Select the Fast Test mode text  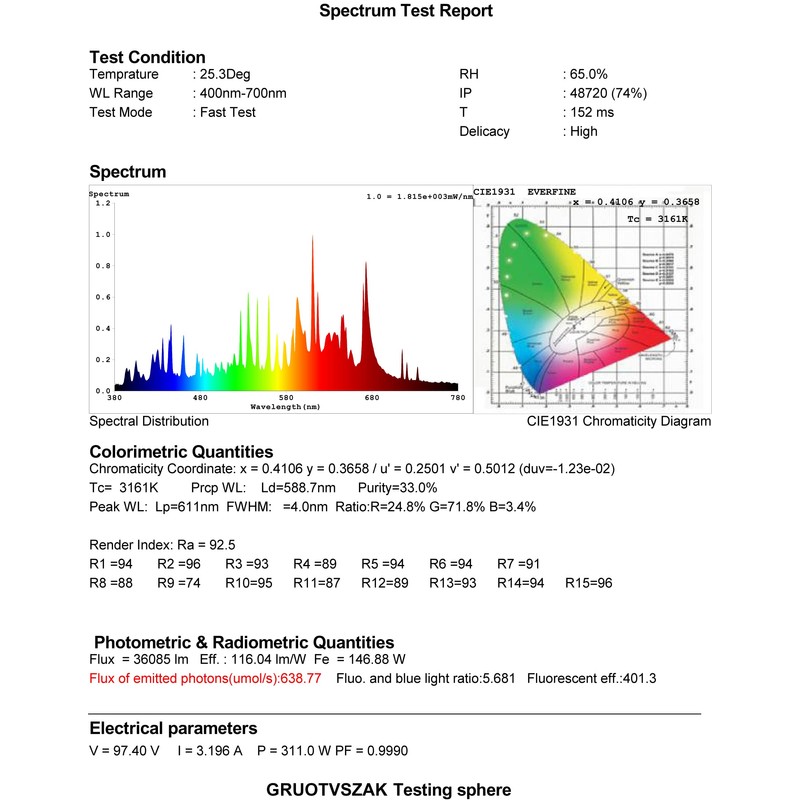click(x=228, y=112)
